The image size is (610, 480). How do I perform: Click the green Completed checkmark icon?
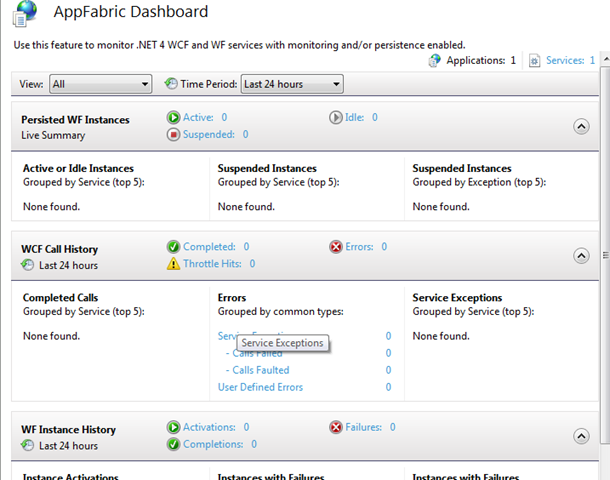[173, 247]
